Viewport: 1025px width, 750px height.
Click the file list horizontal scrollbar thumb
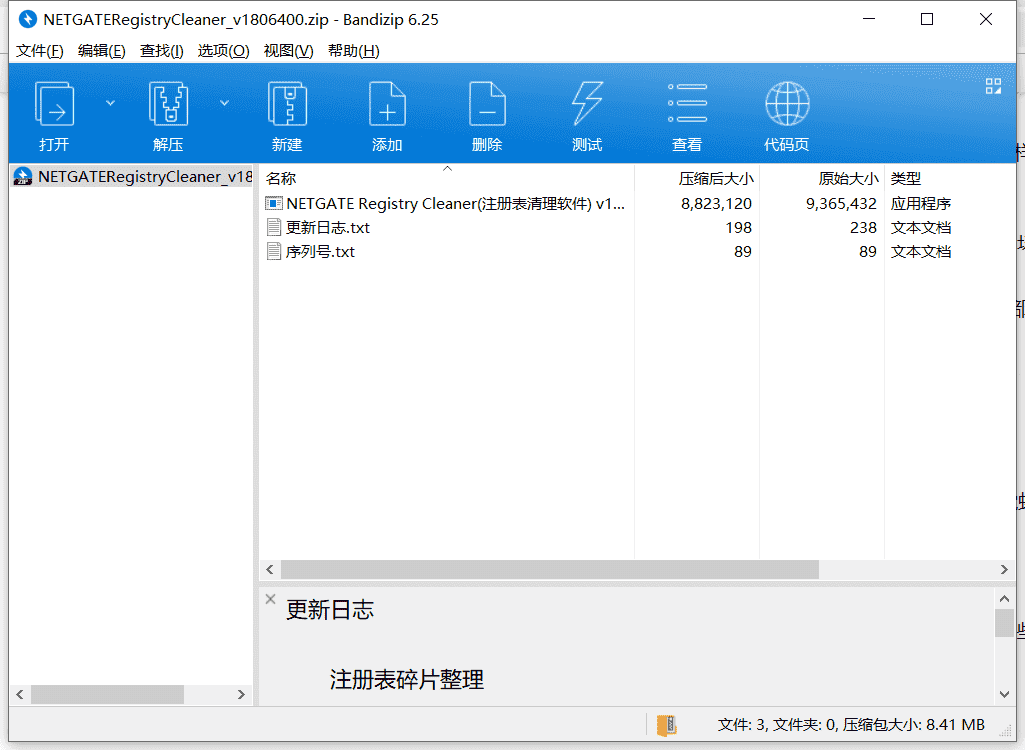click(550, 570)
